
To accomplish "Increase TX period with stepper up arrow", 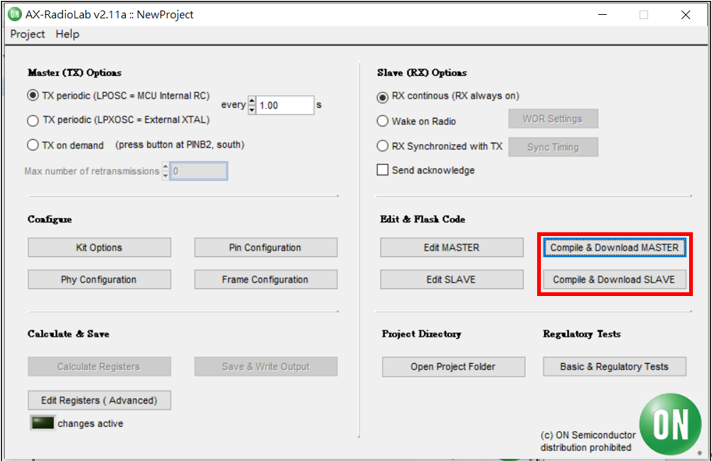I will click(252, 100).
